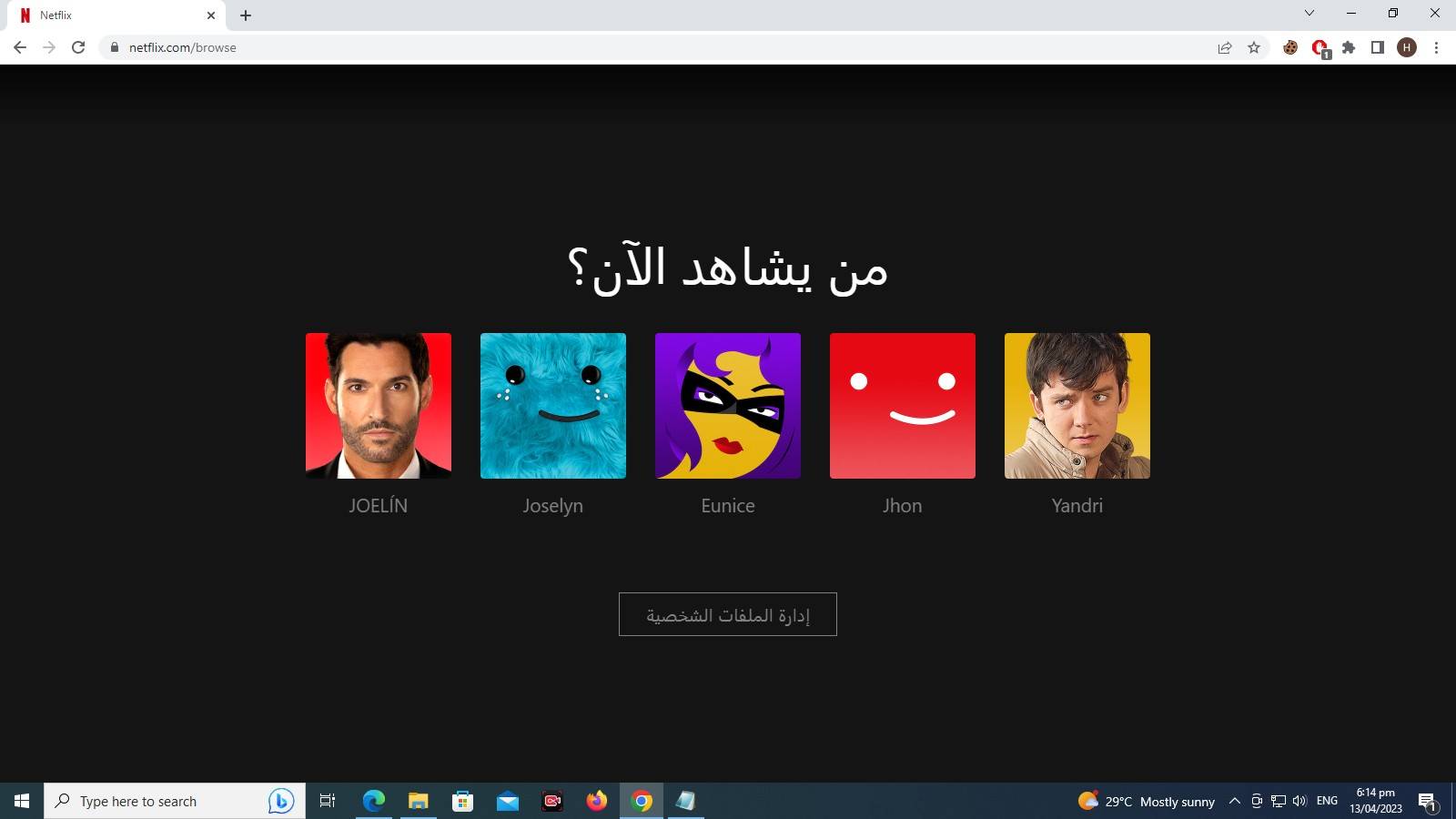Screen dimensions: 1456x819
Task: Open Chrome's three-dot menu
Action: [1436, 47]
